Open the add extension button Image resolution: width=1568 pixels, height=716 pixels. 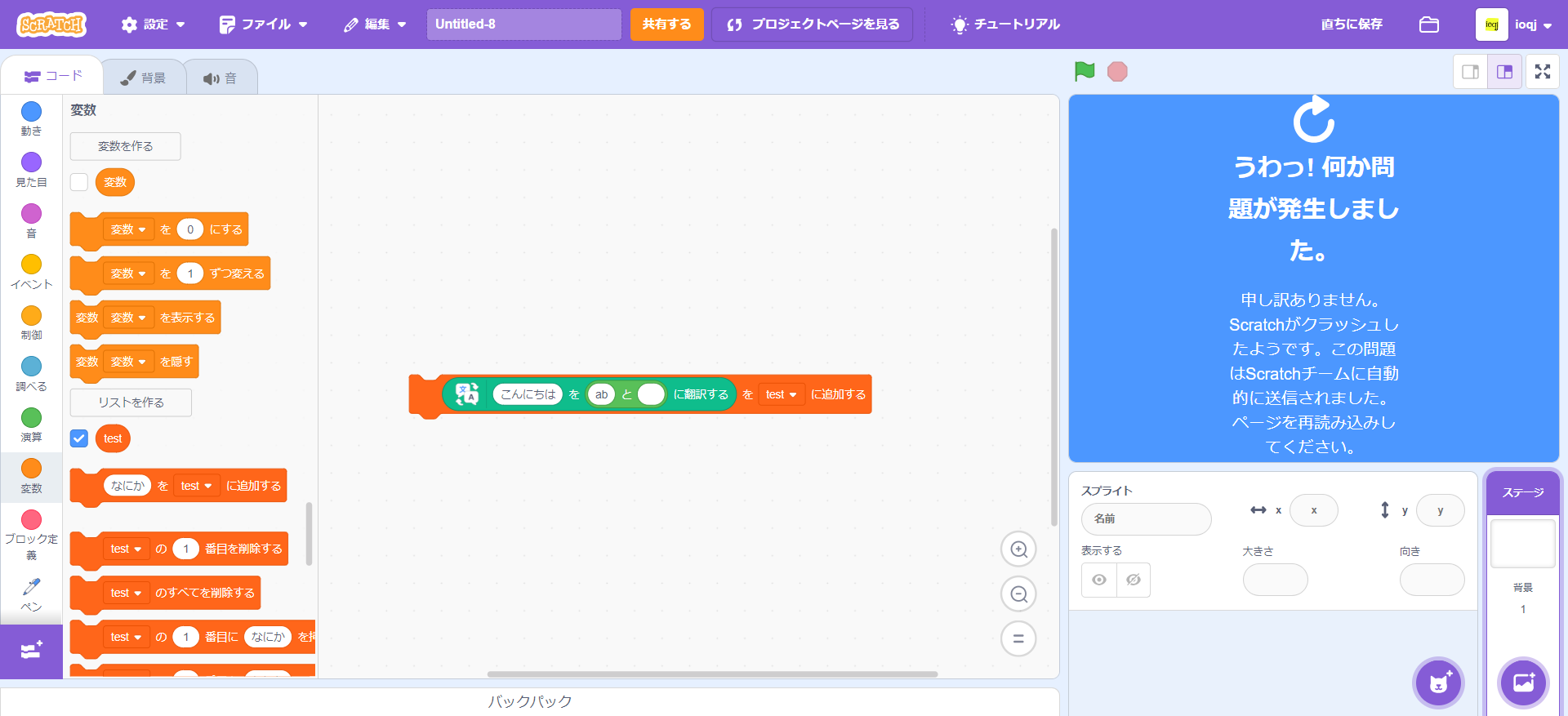tap(31, 651)
